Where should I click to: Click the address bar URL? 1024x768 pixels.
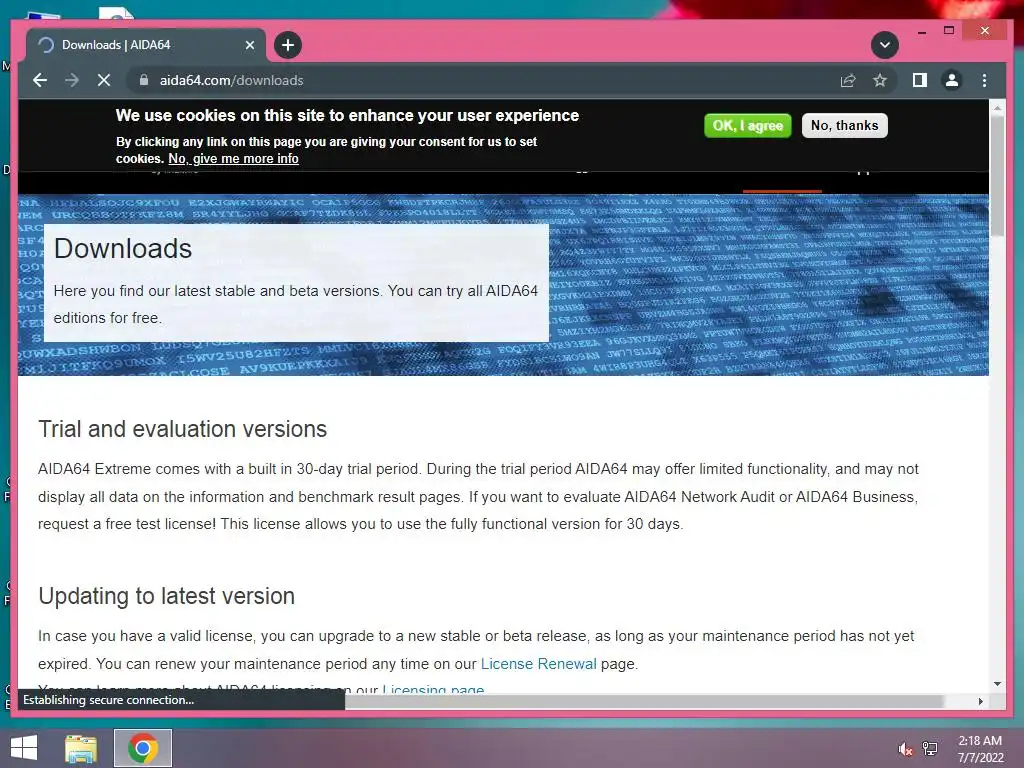pyautogui.click(x=231, y=80)
